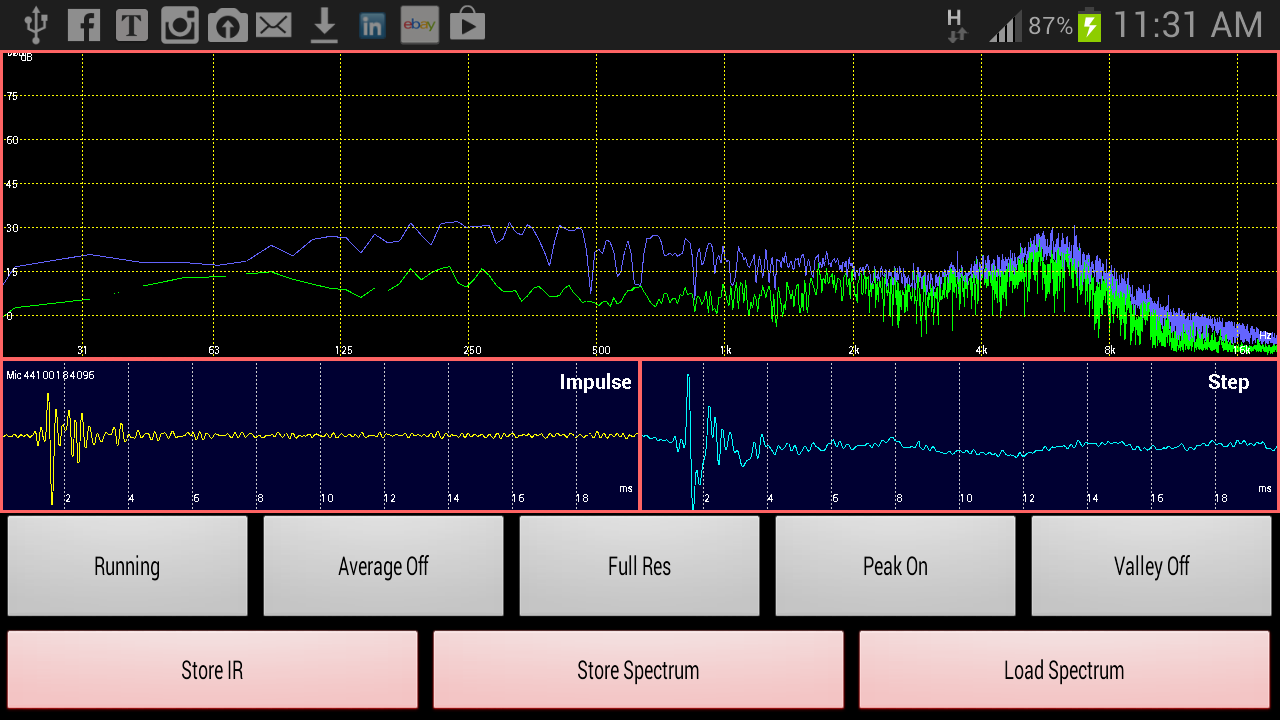Store the impulse response with Store IR

point(212,669)
